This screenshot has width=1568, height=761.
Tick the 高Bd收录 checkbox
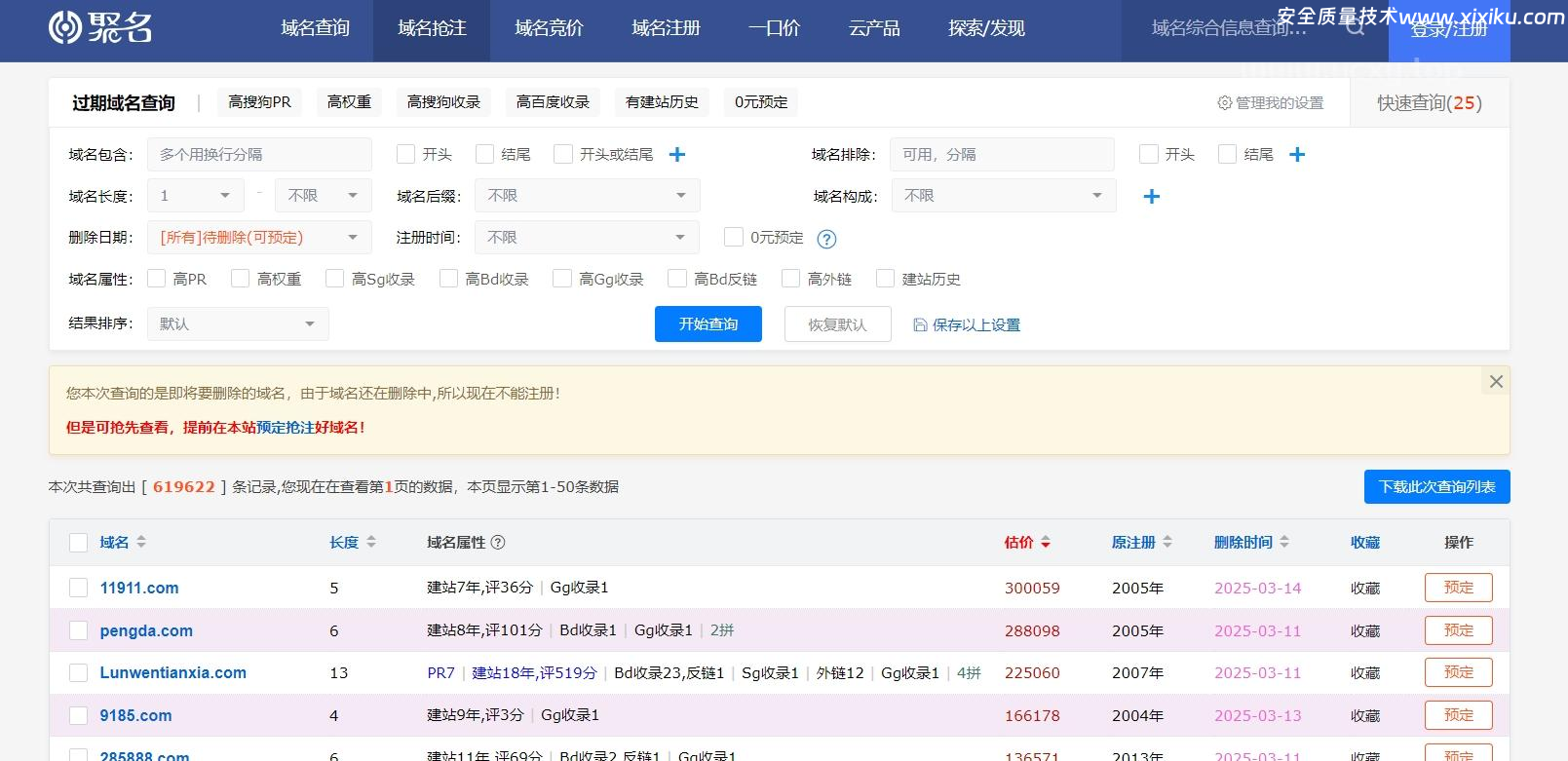(448, 279)
